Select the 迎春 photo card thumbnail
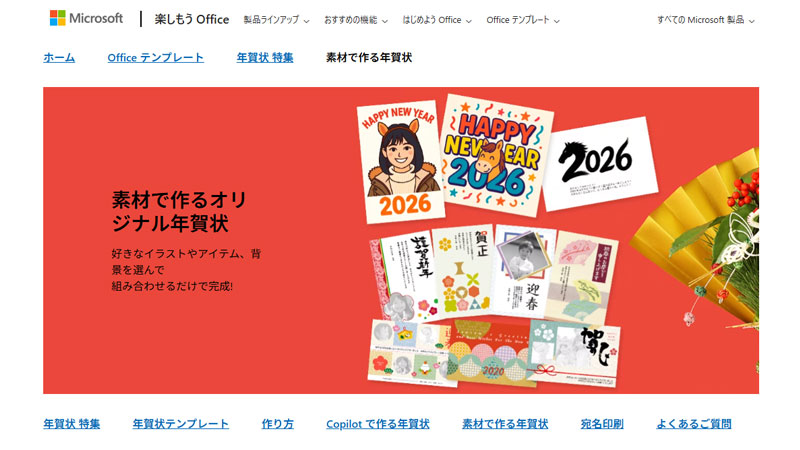The height and width of the screenshot is (450, 800). (524, 270)
